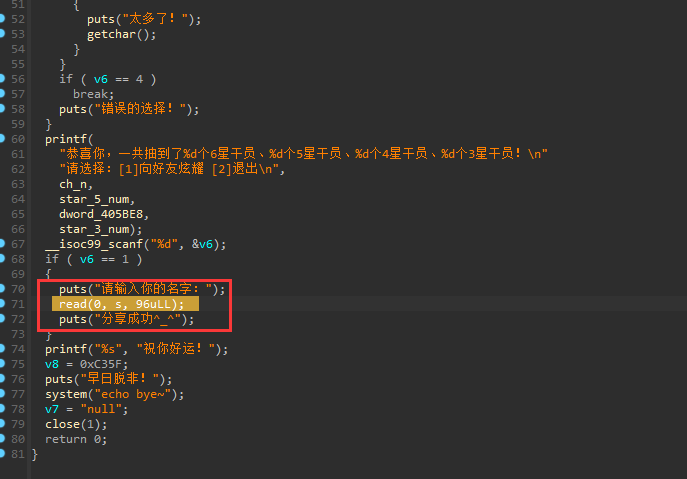The width and height of the screenshot is (687, 479).
Task: Toggle breakpoint dot on line 58
Action: click(x=2, y=108)
